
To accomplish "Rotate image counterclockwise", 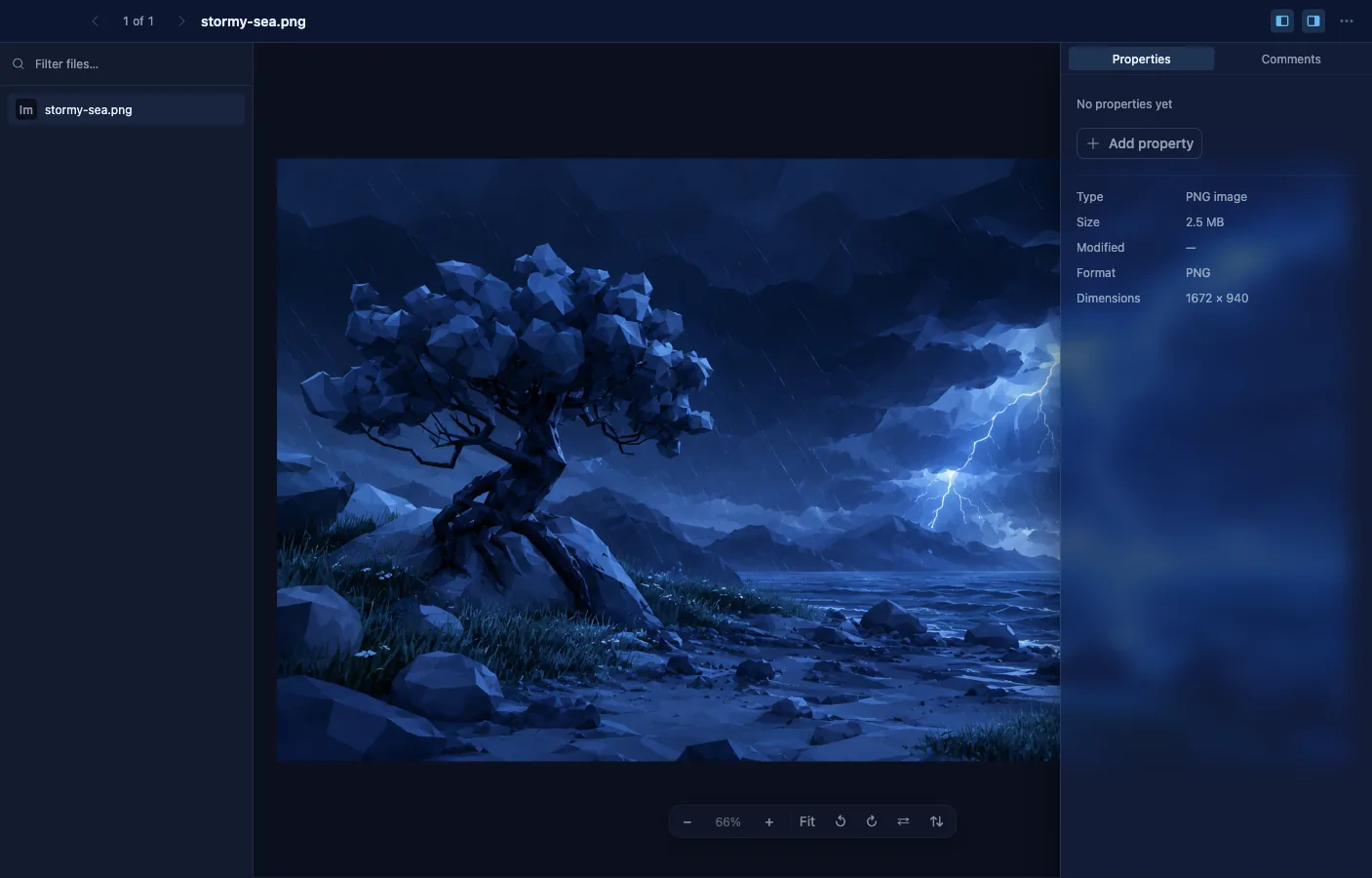I will (x=841, y=821).
